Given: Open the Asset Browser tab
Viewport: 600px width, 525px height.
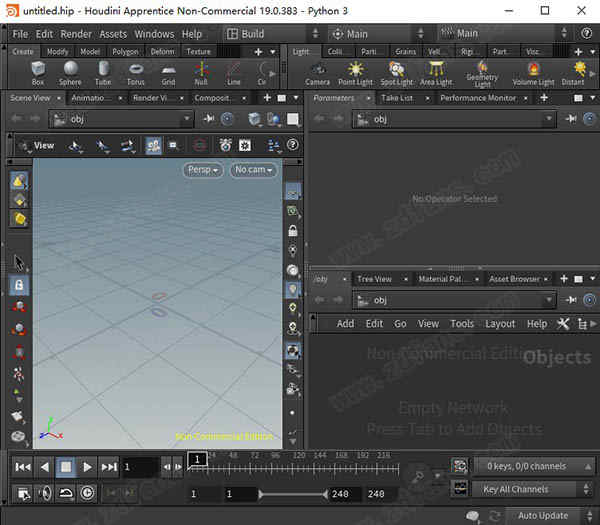Looking at the screenshot, I should pos(514,279).
